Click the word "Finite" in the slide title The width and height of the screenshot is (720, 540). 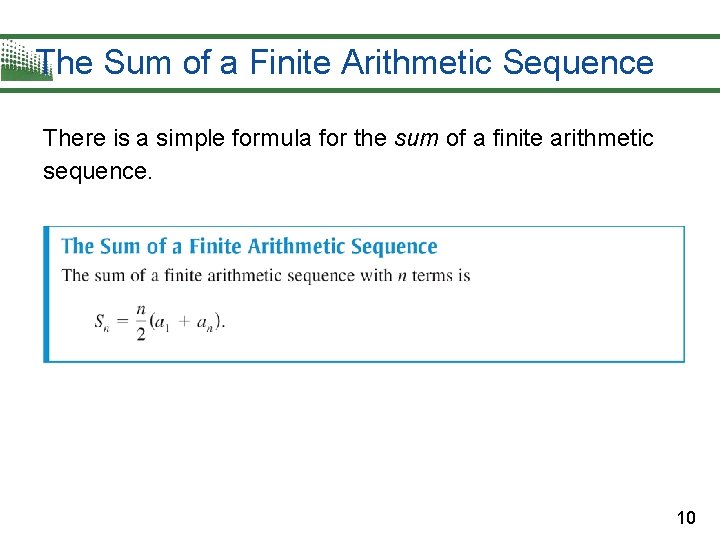[291, 63]
